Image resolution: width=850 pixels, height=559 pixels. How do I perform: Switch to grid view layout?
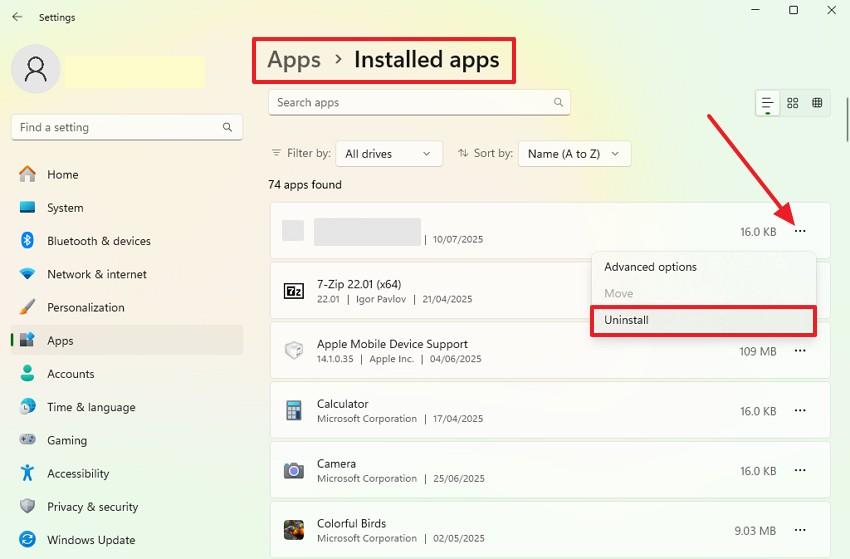coord(793,103)
